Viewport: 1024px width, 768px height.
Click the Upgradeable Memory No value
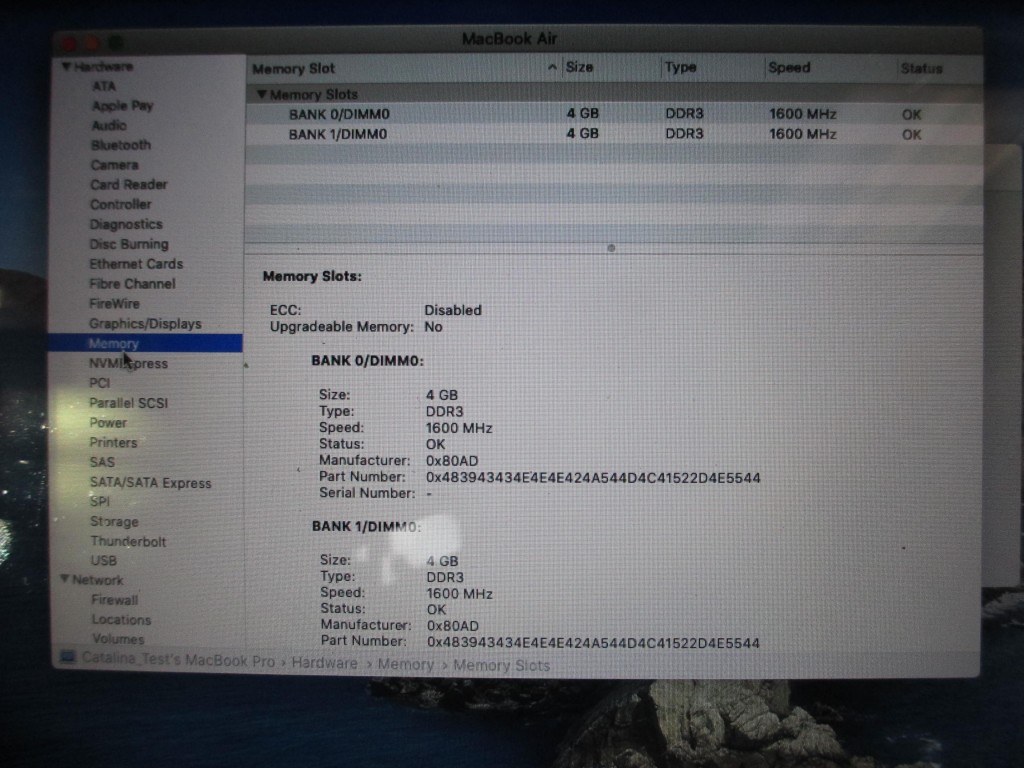point(433,327)
